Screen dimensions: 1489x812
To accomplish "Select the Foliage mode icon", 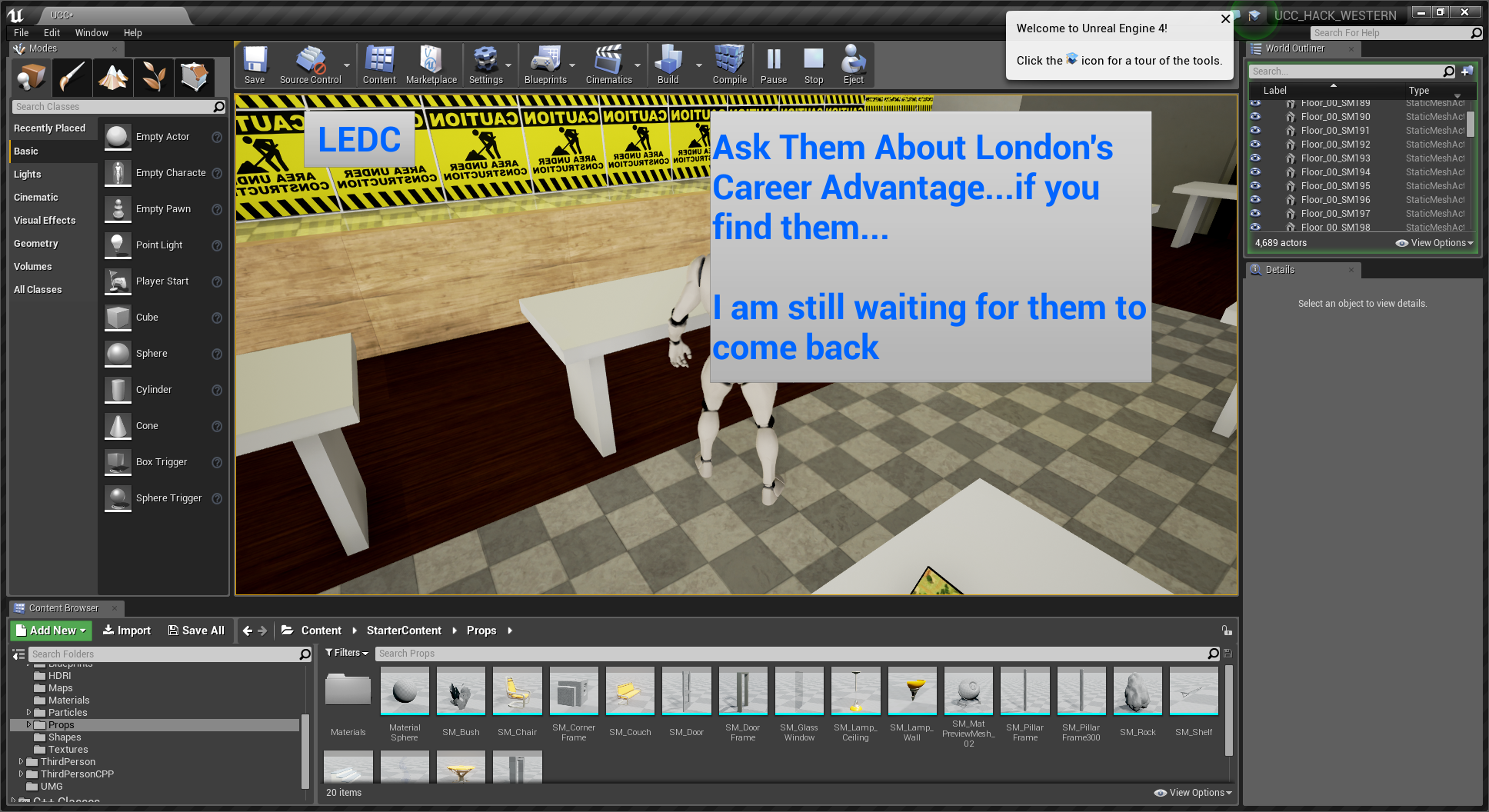I will [x=153, y=77].
